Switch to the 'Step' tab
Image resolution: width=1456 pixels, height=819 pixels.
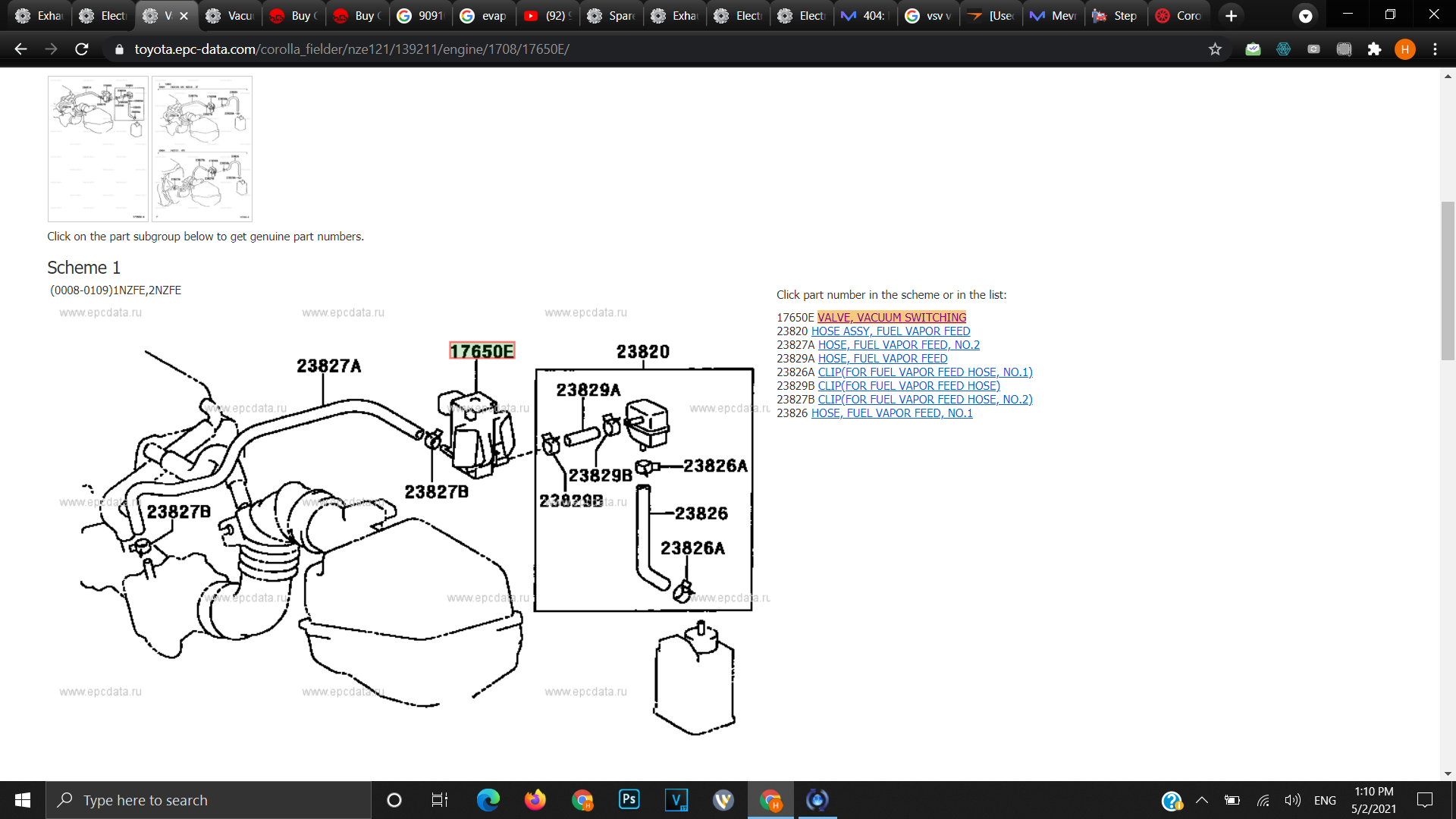pyautogui.click(x=1116, y=15)
